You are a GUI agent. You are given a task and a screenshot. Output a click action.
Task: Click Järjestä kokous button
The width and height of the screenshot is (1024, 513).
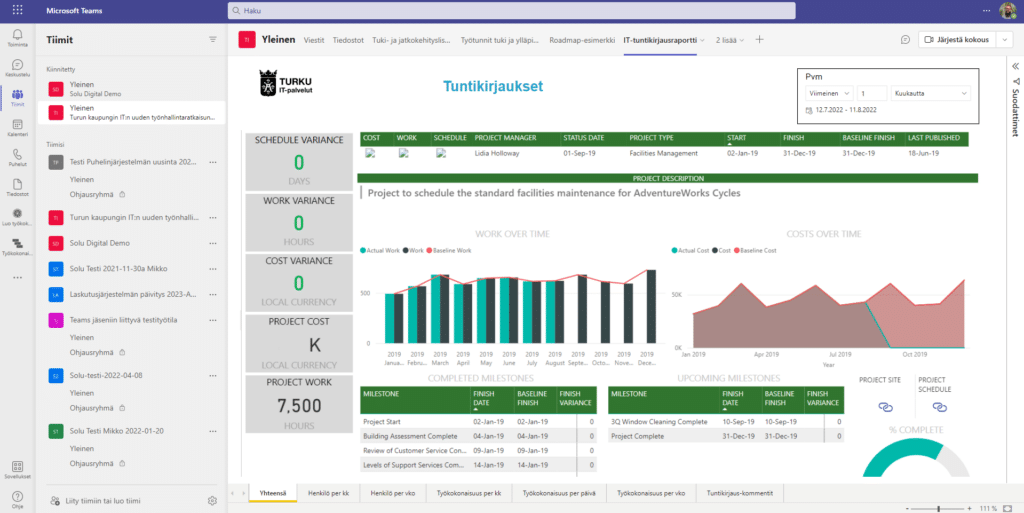(x=958, y=40)
